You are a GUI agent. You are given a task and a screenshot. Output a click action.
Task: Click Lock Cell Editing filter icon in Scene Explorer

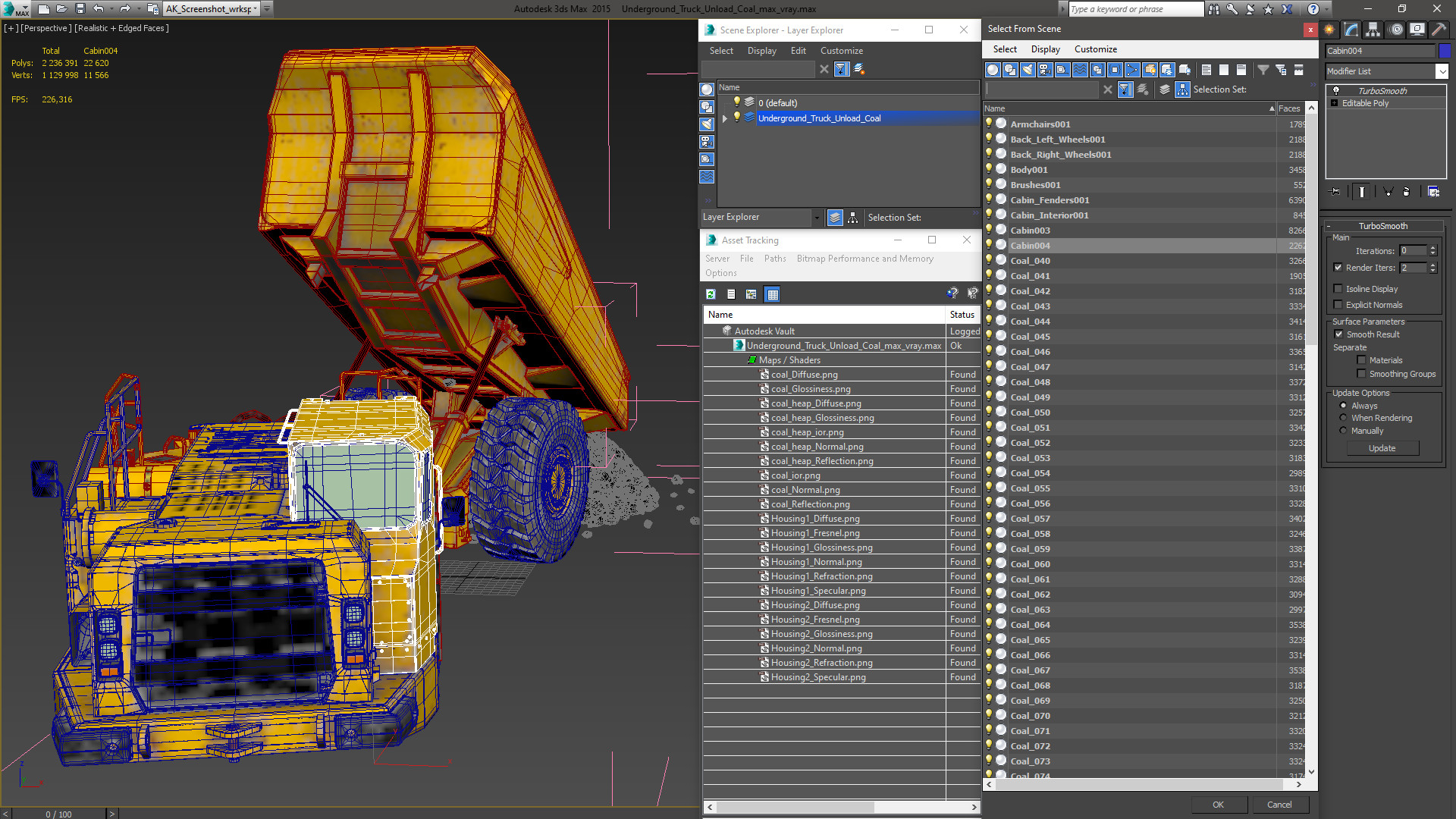[x=842, y=69]
